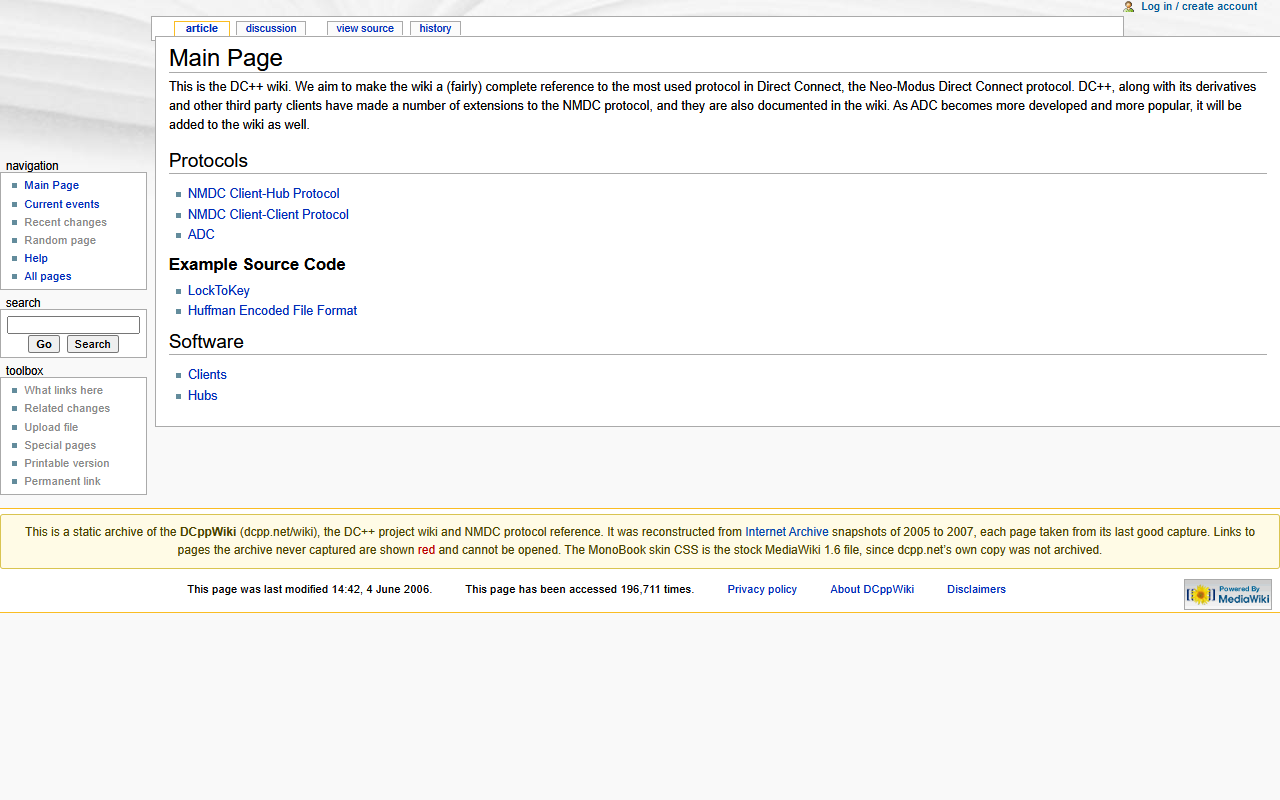Open NMDC Client-Client Protocol page
Screen dimensions: 1280x800
268,215
